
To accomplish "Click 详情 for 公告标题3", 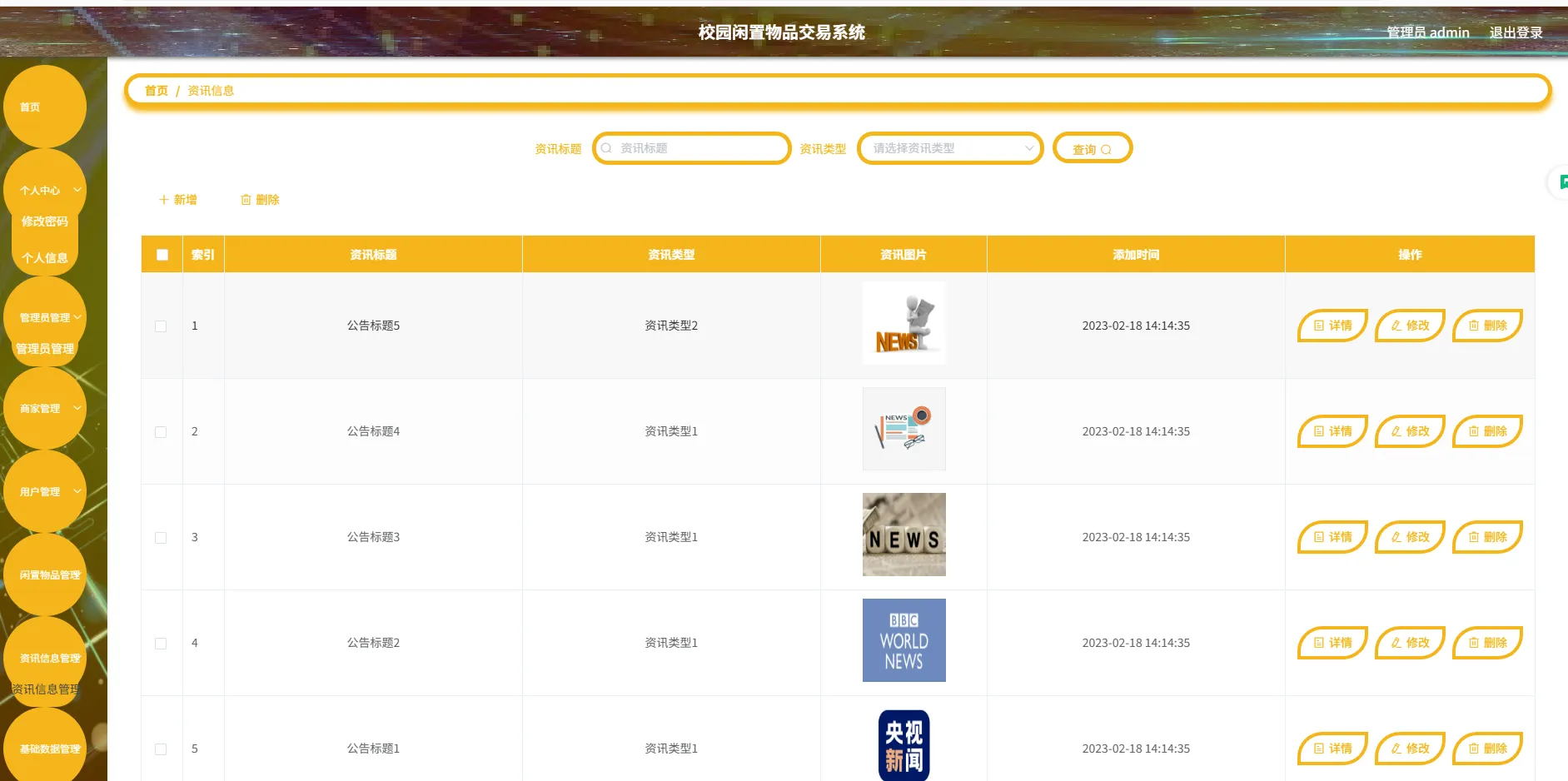I will [1332, 537].
